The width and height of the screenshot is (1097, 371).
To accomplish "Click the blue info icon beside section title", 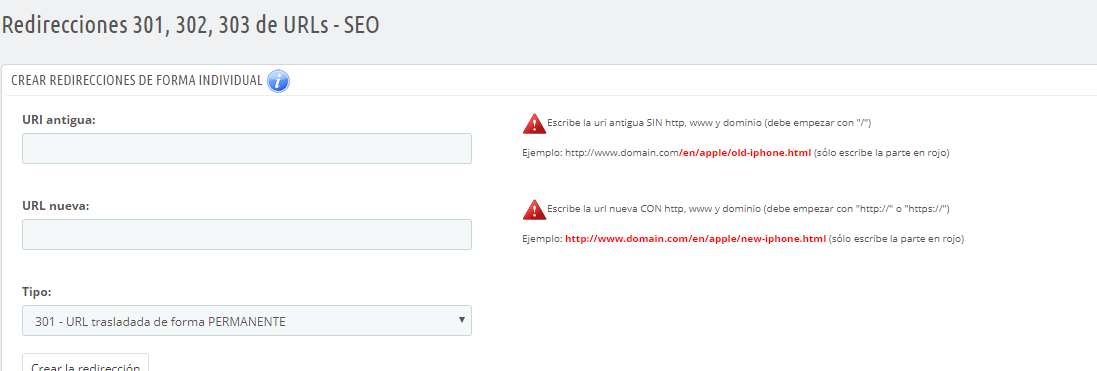I will (278, 81).
